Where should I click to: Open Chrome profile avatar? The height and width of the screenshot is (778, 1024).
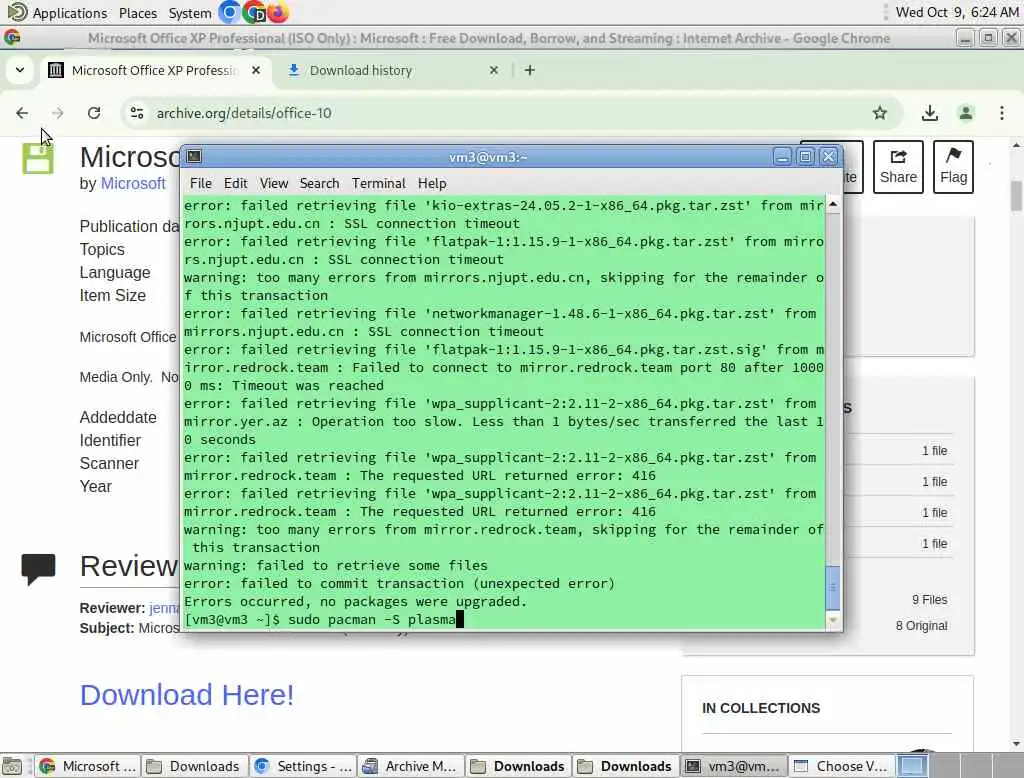pyautogui.click(x=966, y=113)
